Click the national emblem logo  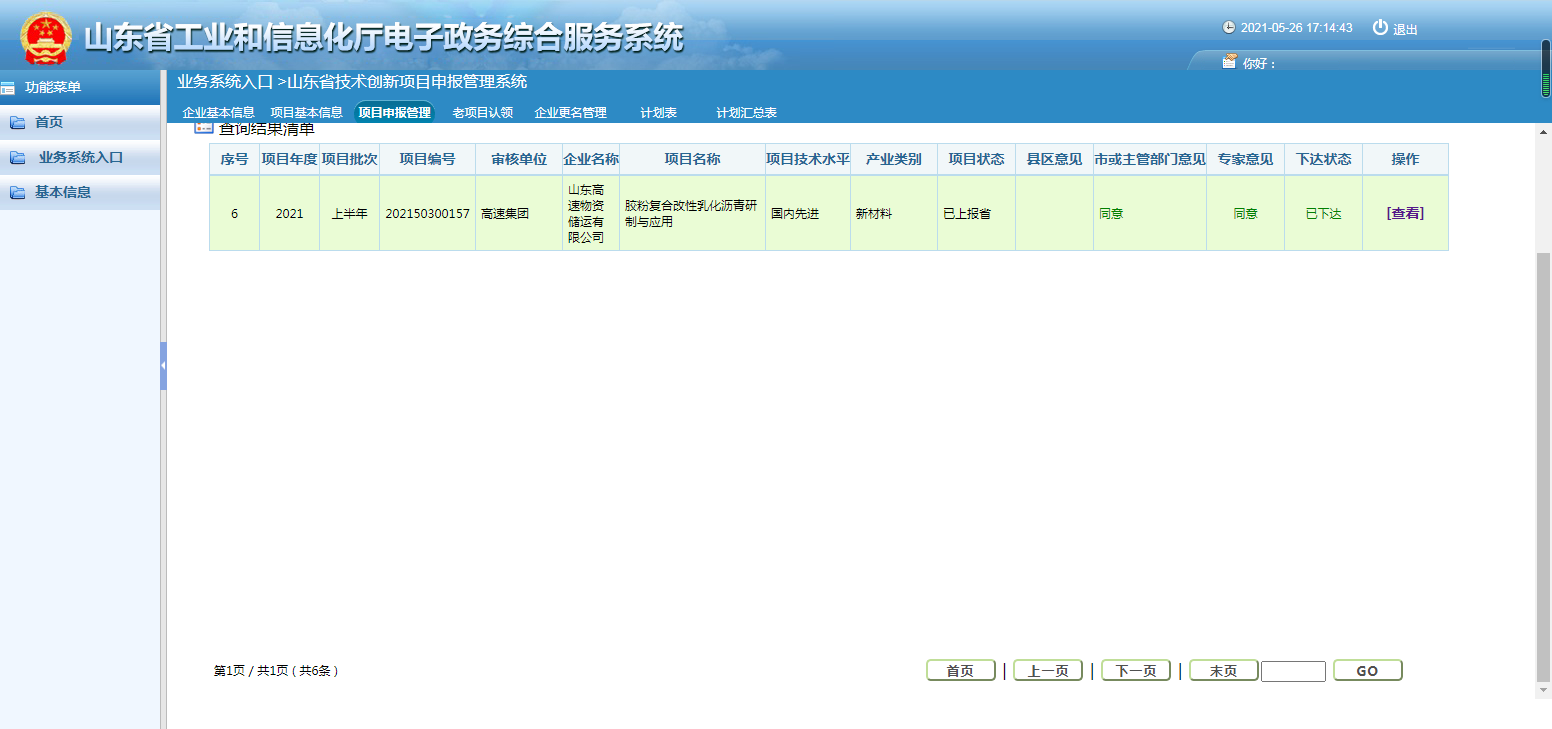click(x=45, y=38)
